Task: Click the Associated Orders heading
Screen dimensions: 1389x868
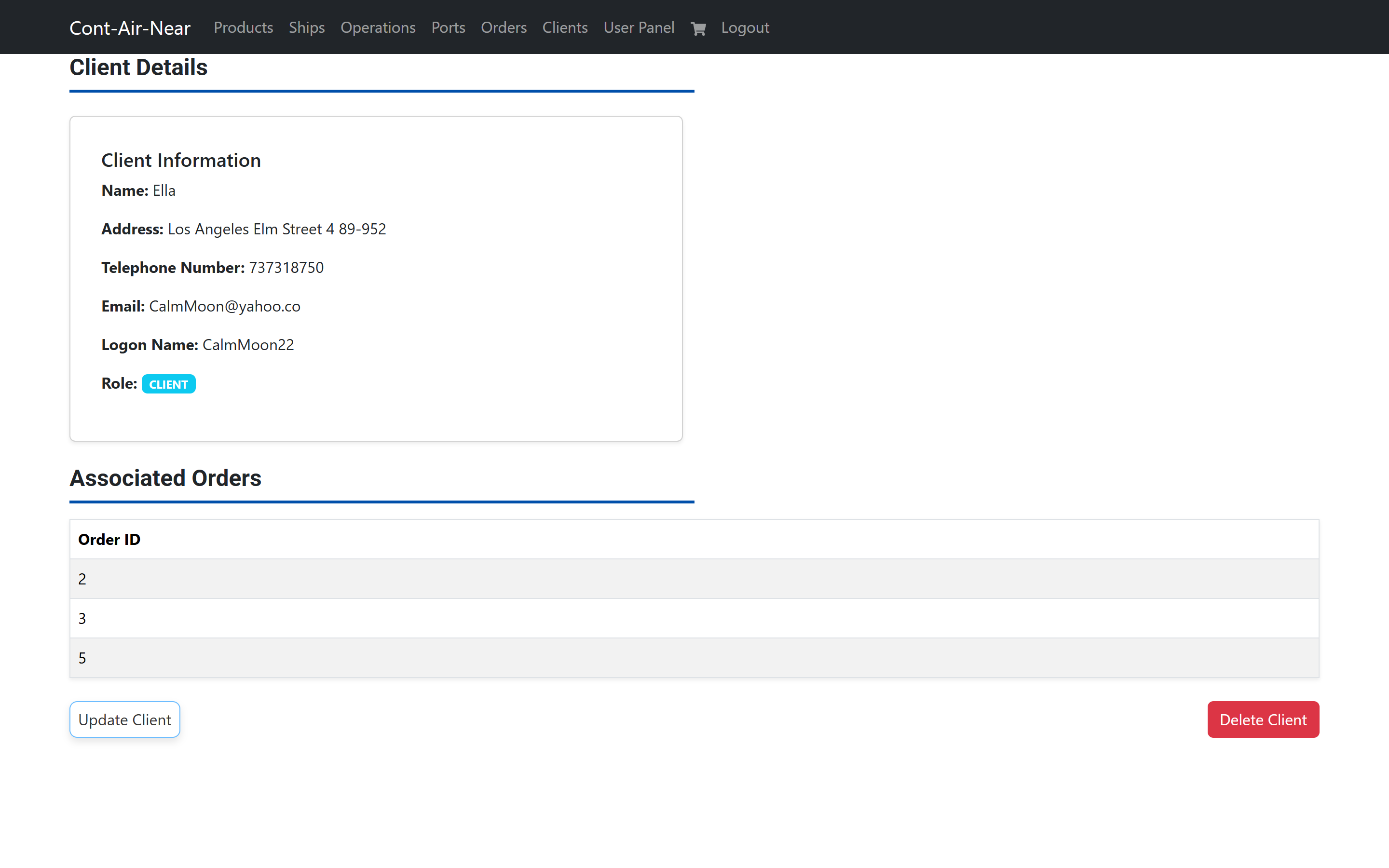Action: [x=165, y=478]
